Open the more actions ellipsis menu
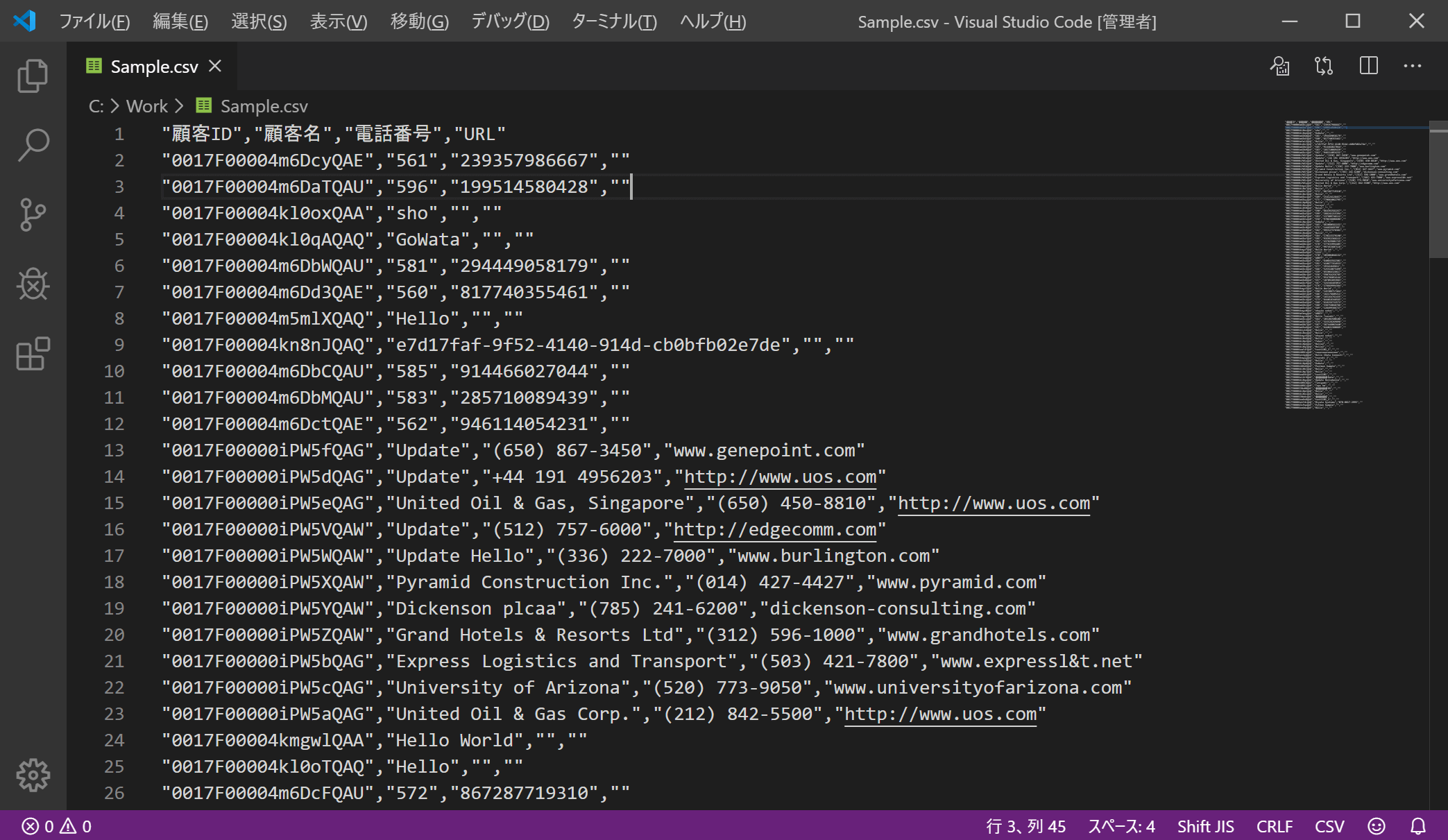This screenshot has height=840, width=1448. (1413, 67)
